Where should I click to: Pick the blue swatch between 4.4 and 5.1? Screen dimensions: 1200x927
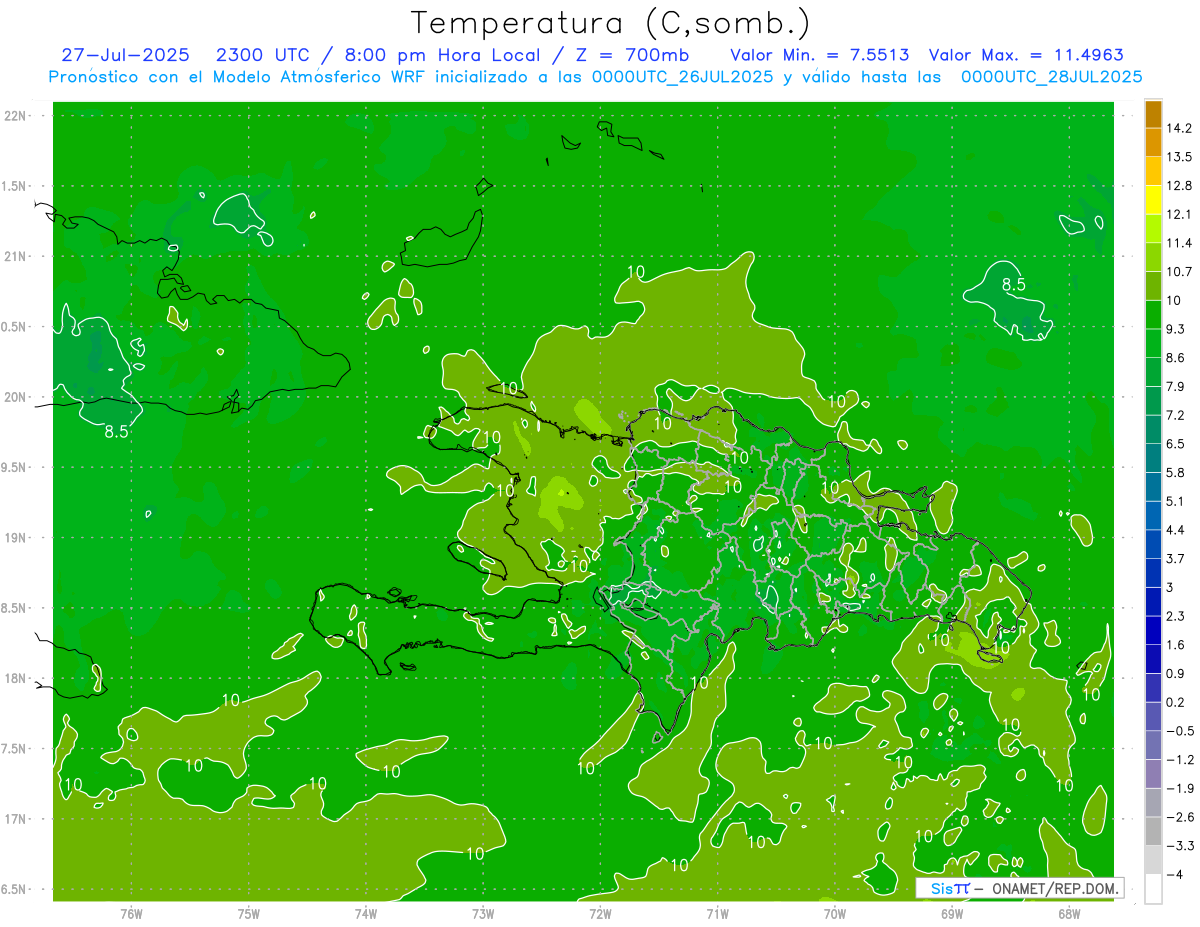click(x=1153, y=515)
